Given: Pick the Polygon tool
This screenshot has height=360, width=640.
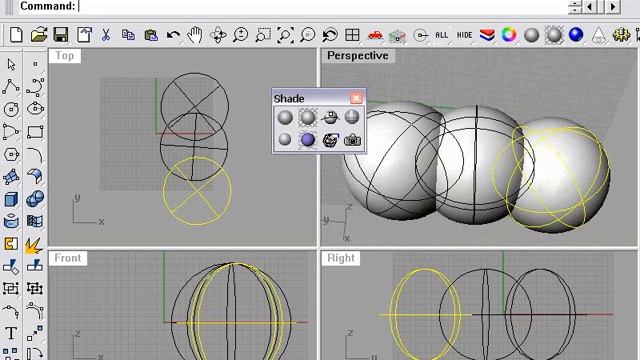Looking at the screenshot, I should click(11, 155).
